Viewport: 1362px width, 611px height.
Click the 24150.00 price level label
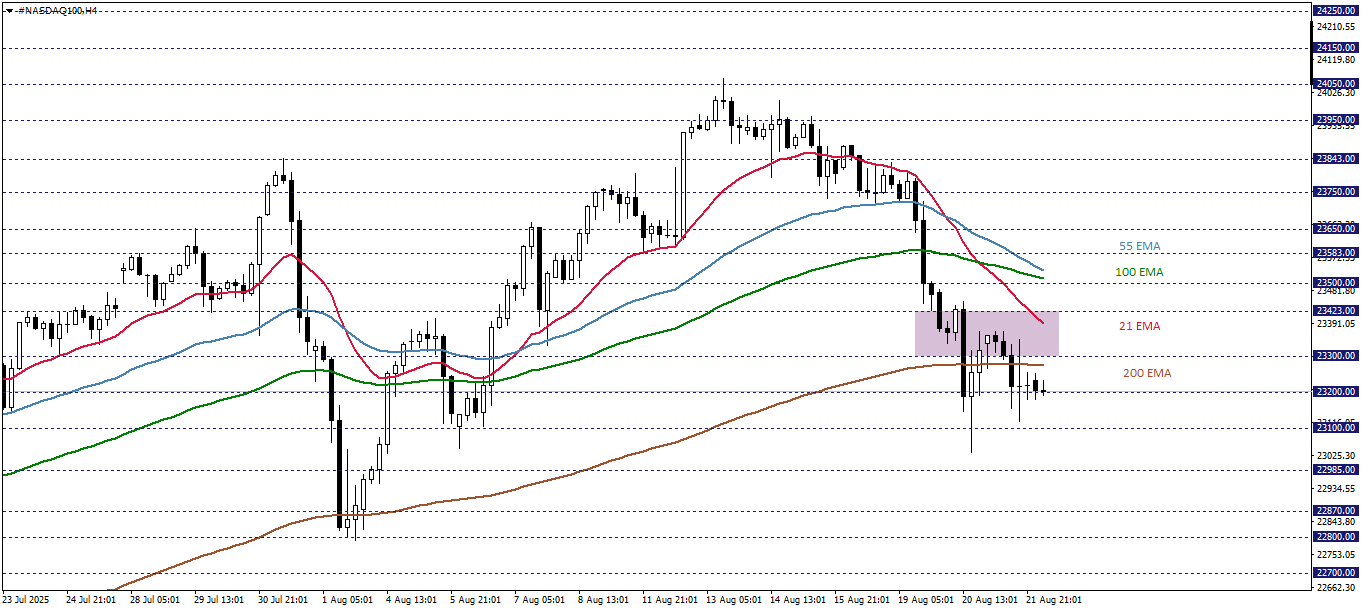[1335, 47]
